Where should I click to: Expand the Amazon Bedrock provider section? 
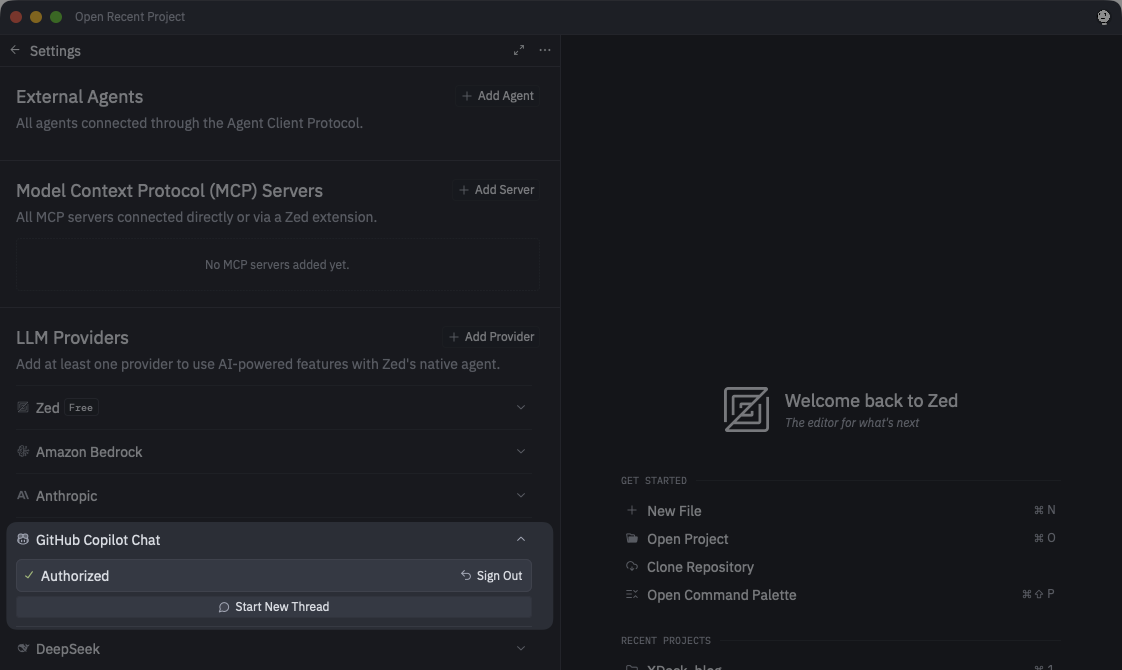[521, 452]
